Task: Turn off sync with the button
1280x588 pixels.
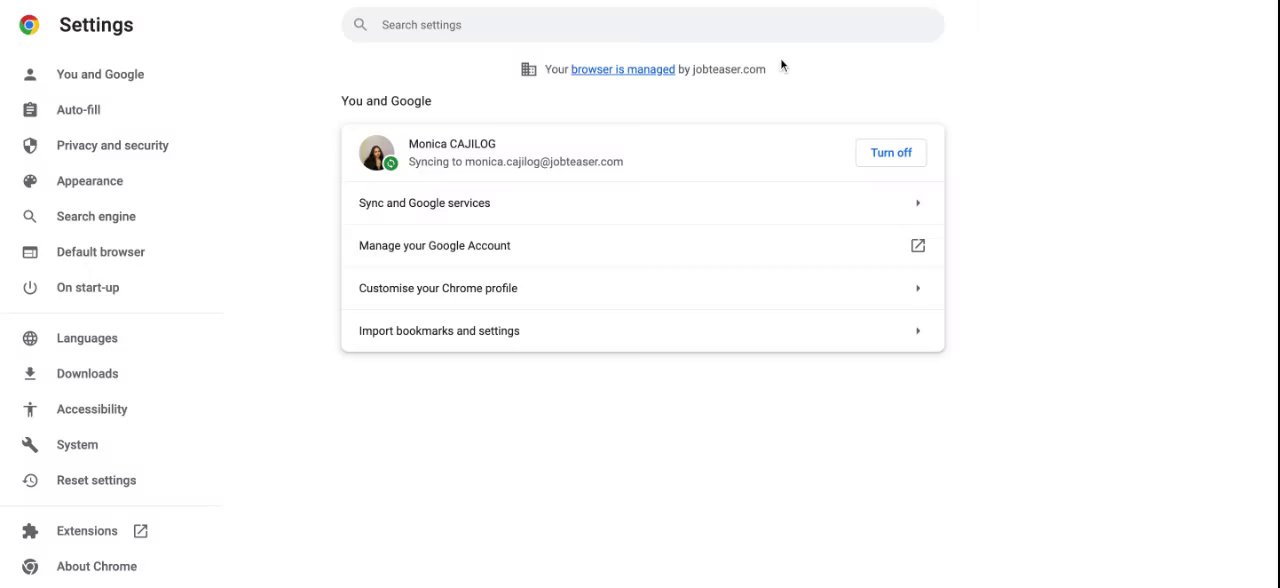Action: tap(890, 153)
